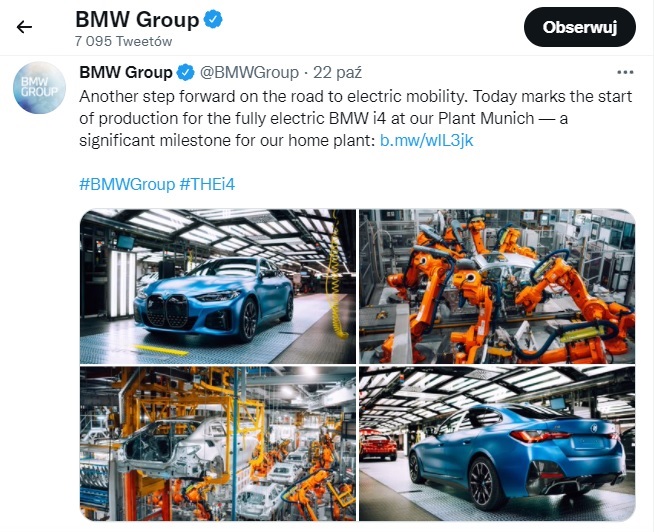Click the tweet text about electric mobility
Image resolution: width=654 pixels, height=532 pixels.
click(355, 119)
